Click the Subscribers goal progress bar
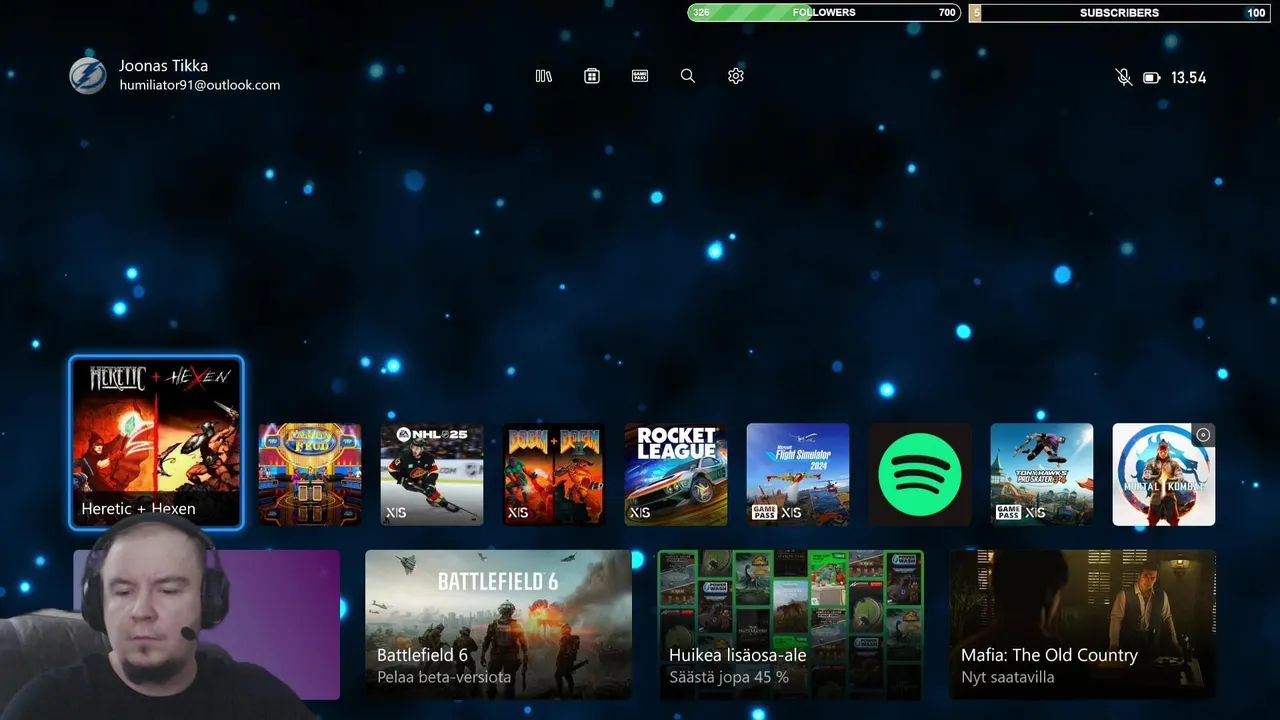The image size is (1280, 720). click(x=1120, y=13)
